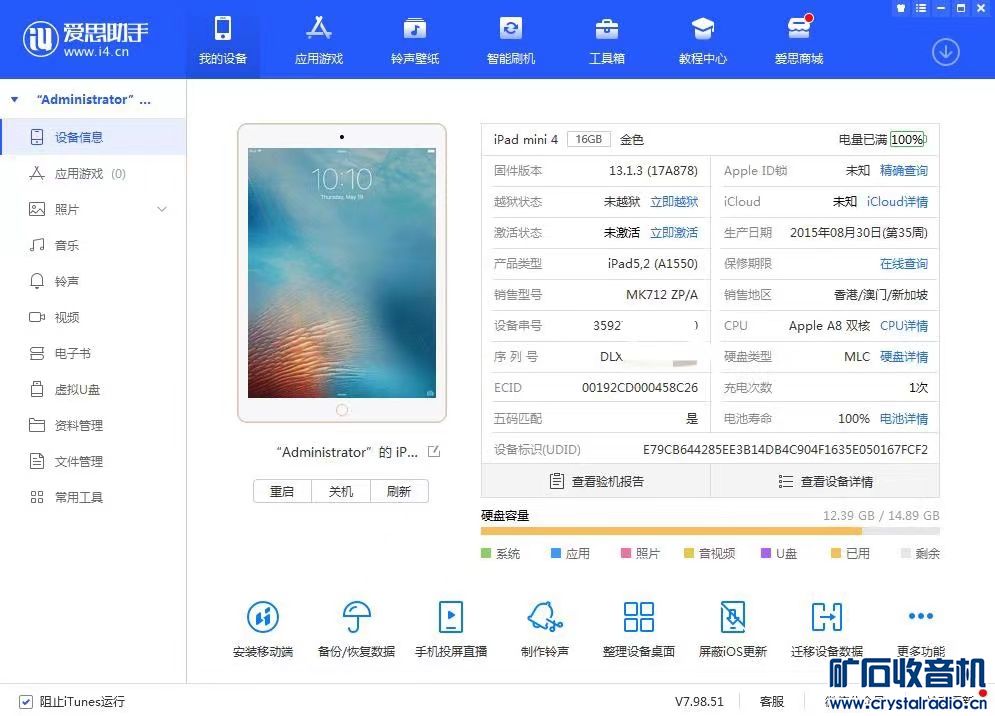Open 教程中心 tab
The image size is (995, 716).
(x=702, y=39)
